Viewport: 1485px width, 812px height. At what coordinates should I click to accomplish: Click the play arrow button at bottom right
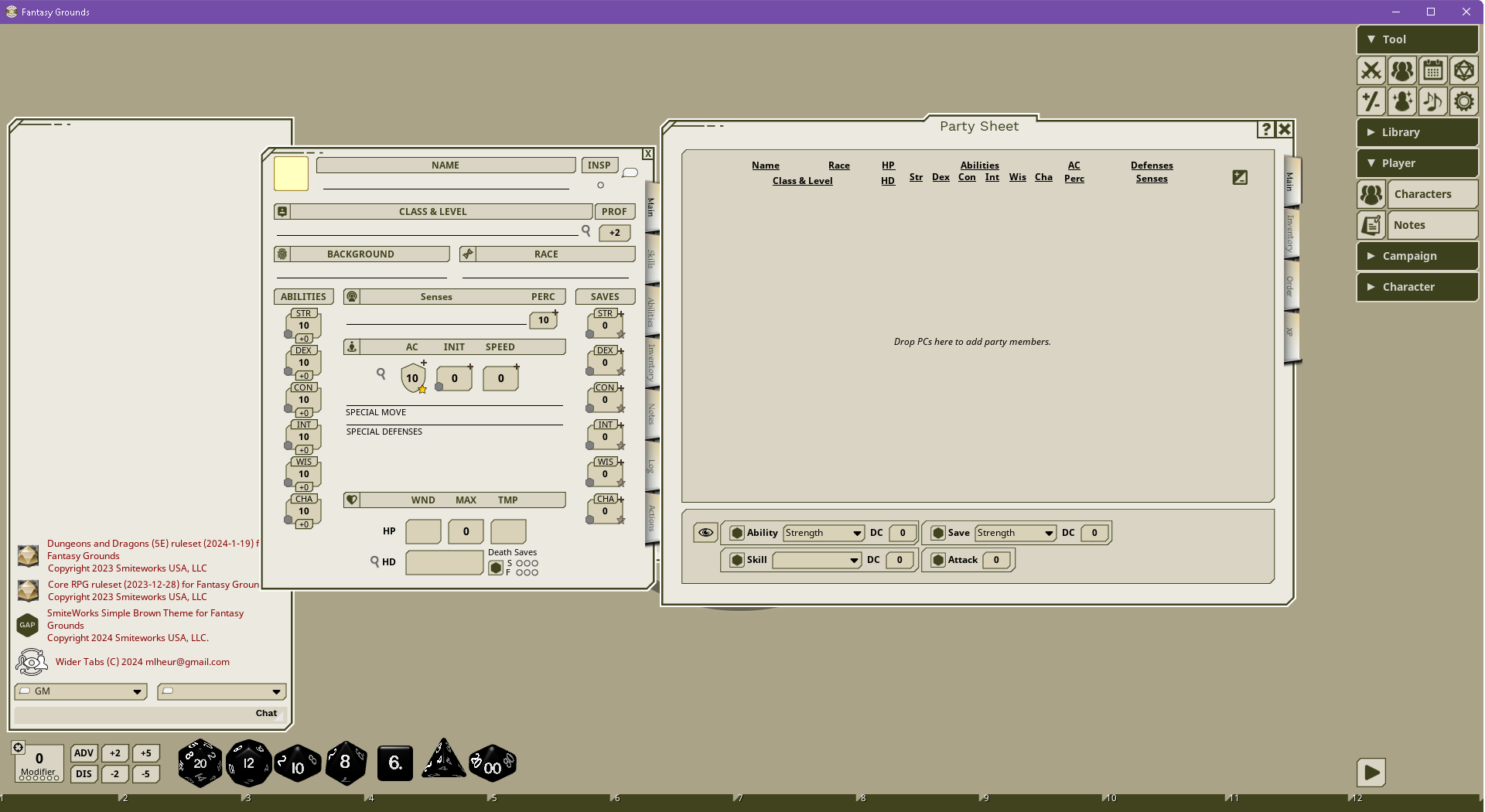(x=1371, y=772)
